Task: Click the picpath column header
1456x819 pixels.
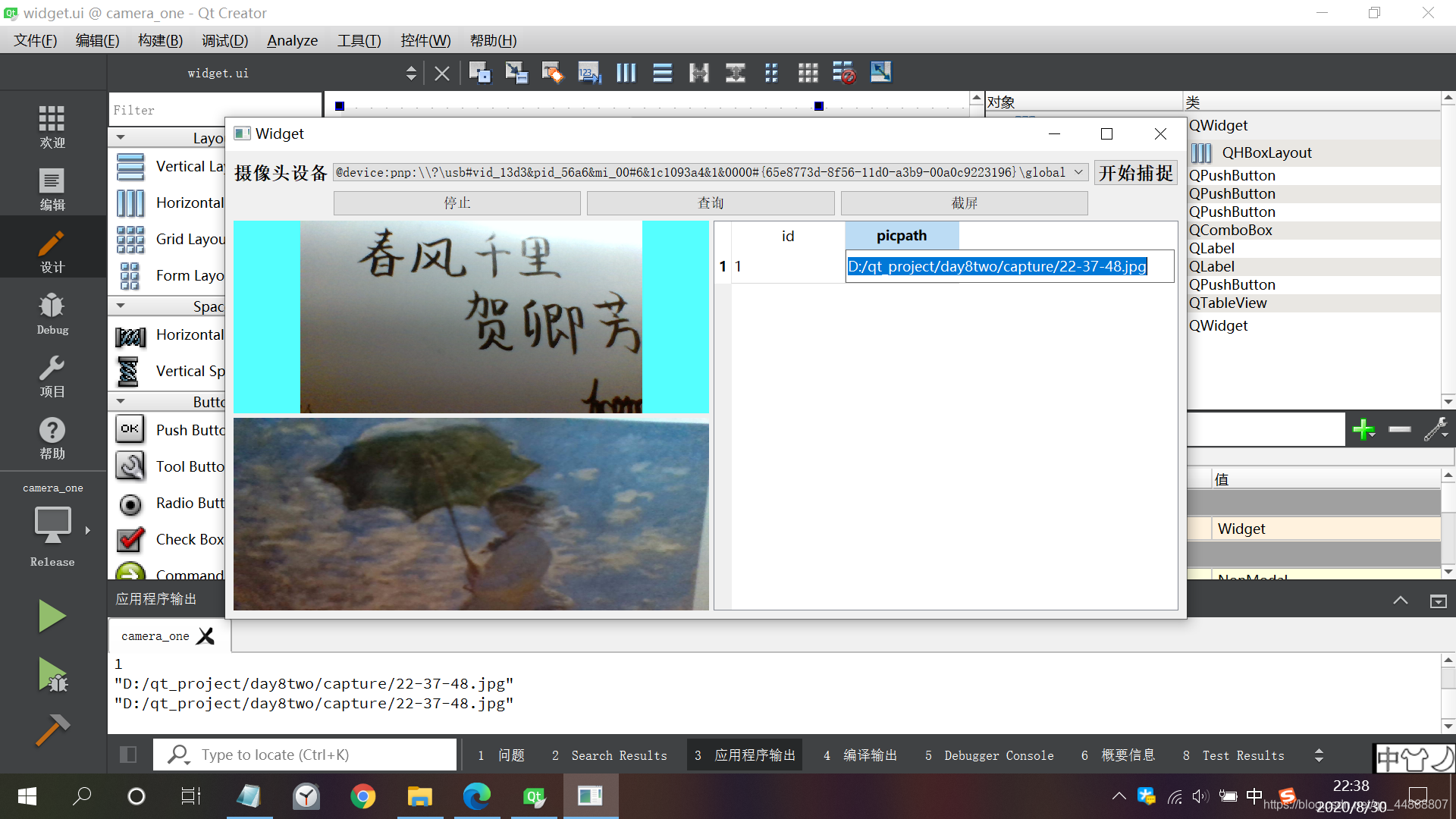Action: coord(902,236)
